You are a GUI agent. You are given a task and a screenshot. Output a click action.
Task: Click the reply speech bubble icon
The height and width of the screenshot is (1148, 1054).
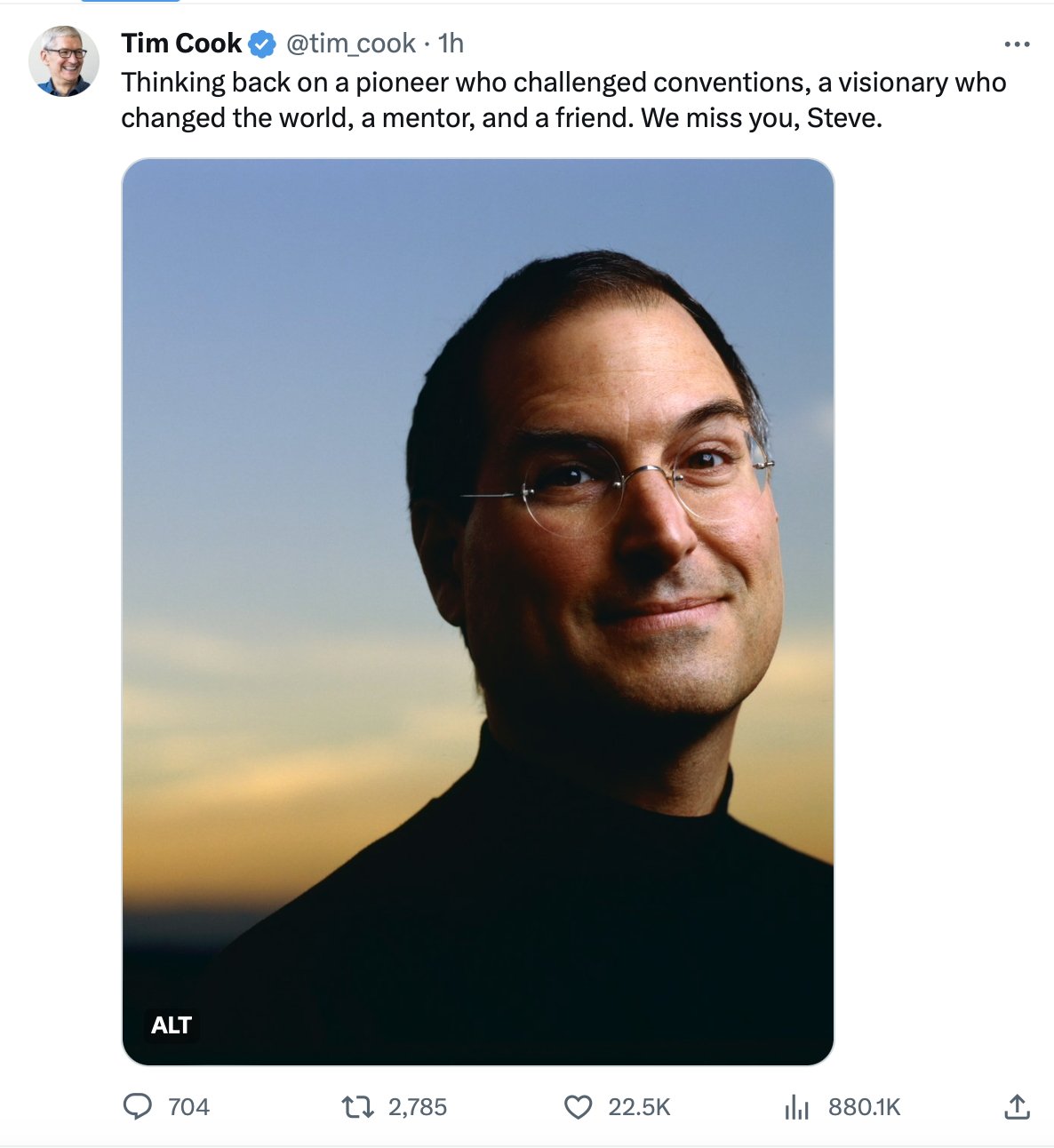[137, 1106]
